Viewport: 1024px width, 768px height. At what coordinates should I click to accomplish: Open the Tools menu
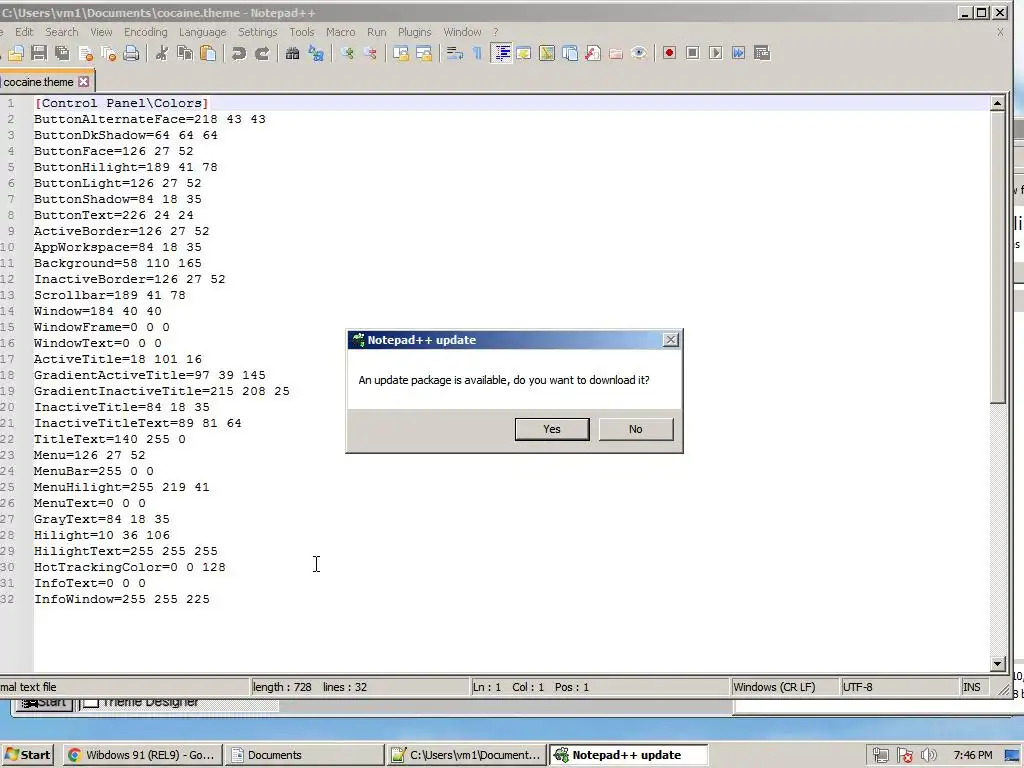[x=302, y=32]
